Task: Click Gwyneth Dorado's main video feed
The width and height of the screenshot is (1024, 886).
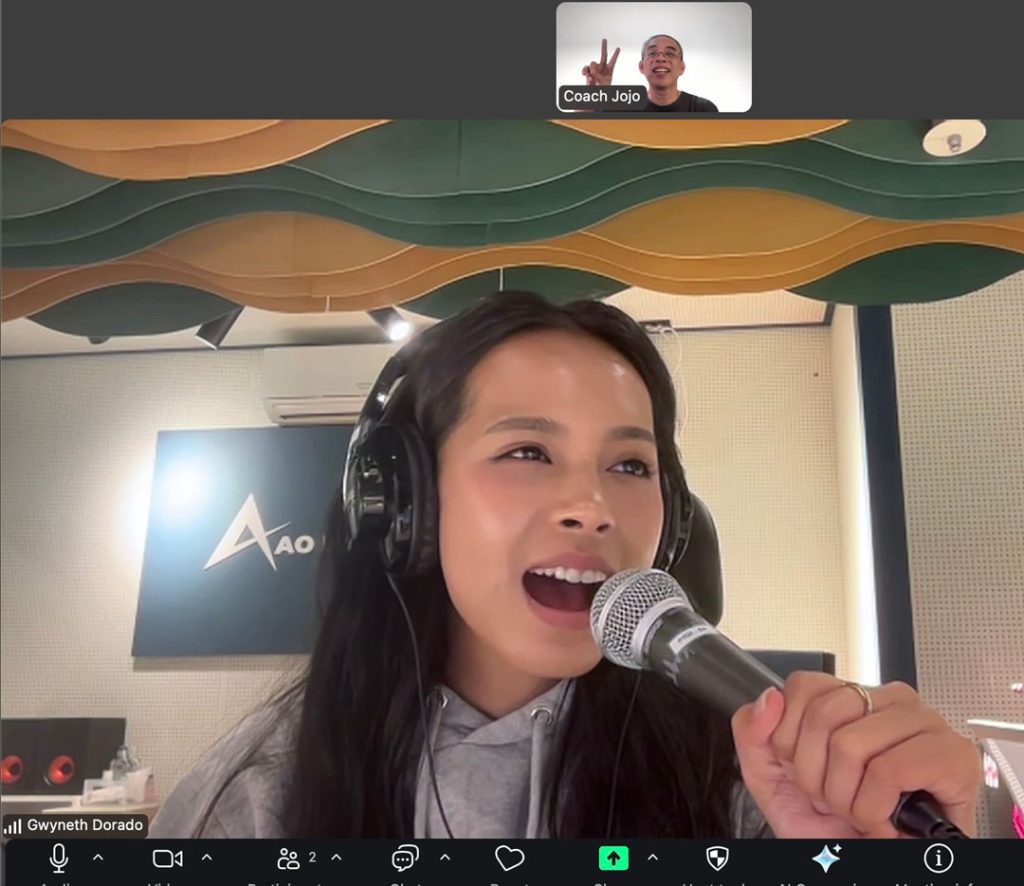Action: point(512,480)
